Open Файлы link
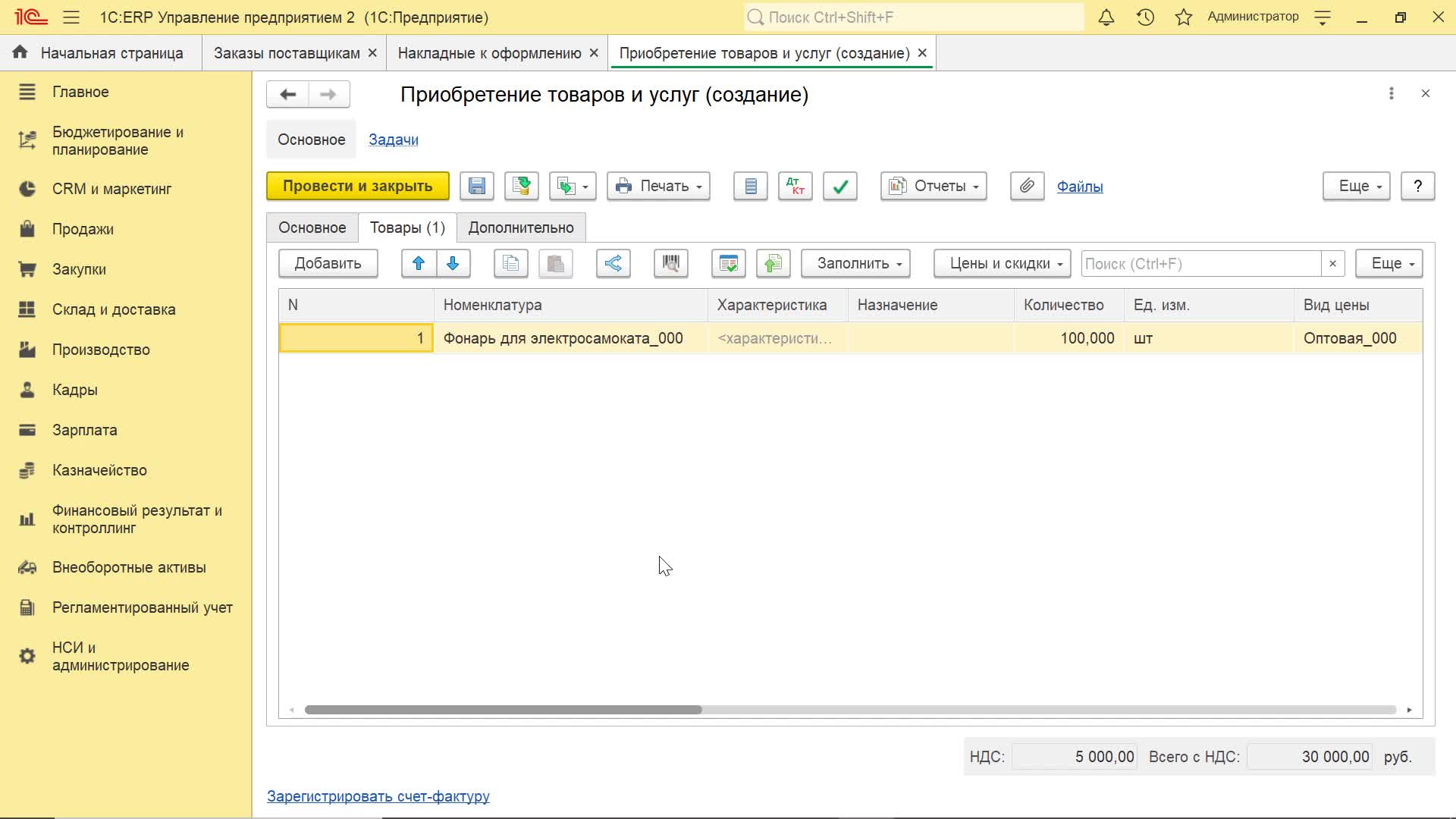The image size is (1456, 819). [x=1080, y=187]
